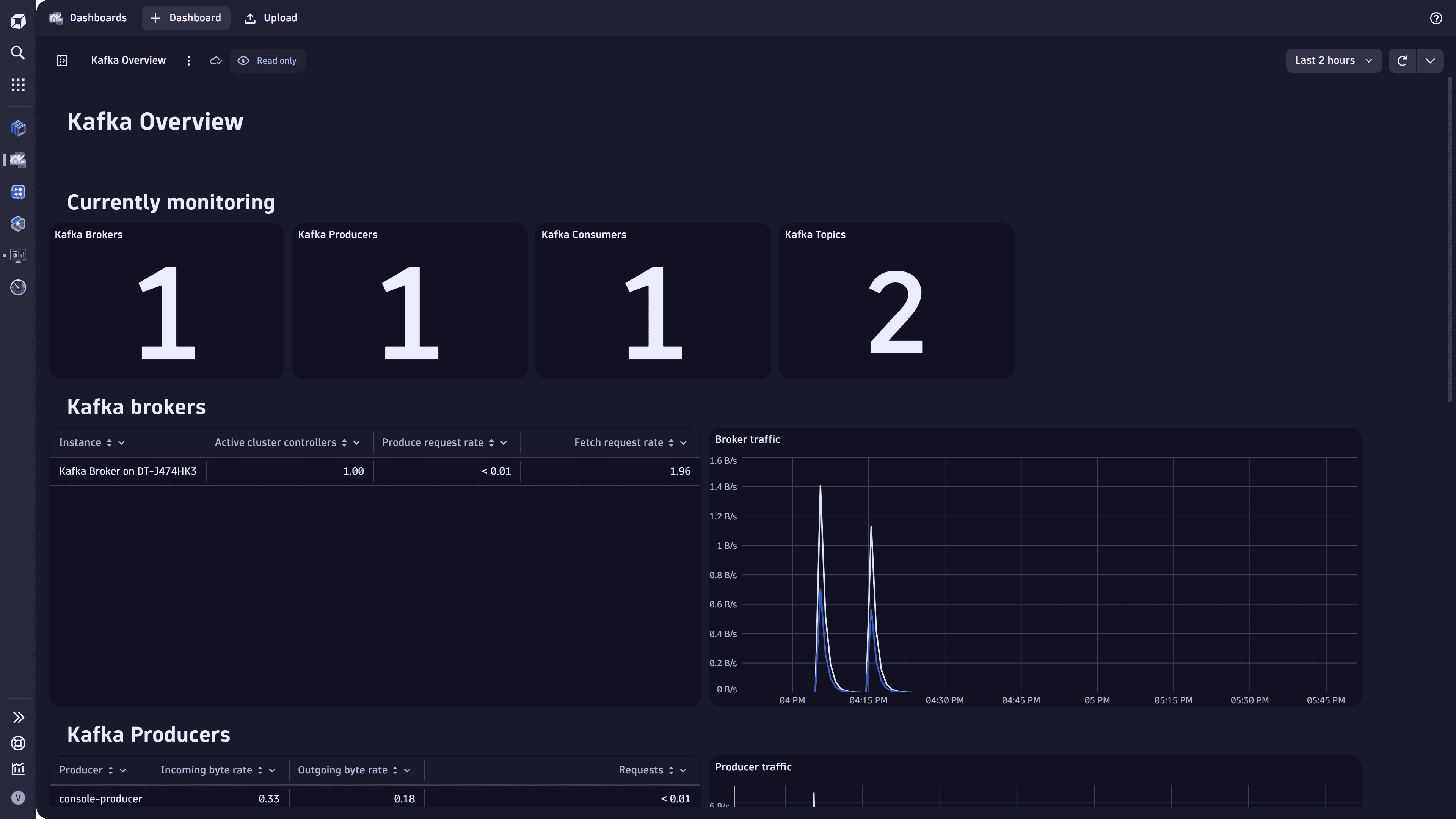This screenshot has height=819, width=1456.
Task: Open the Kafka Overview three-dot menu
Action: (189, 61)
